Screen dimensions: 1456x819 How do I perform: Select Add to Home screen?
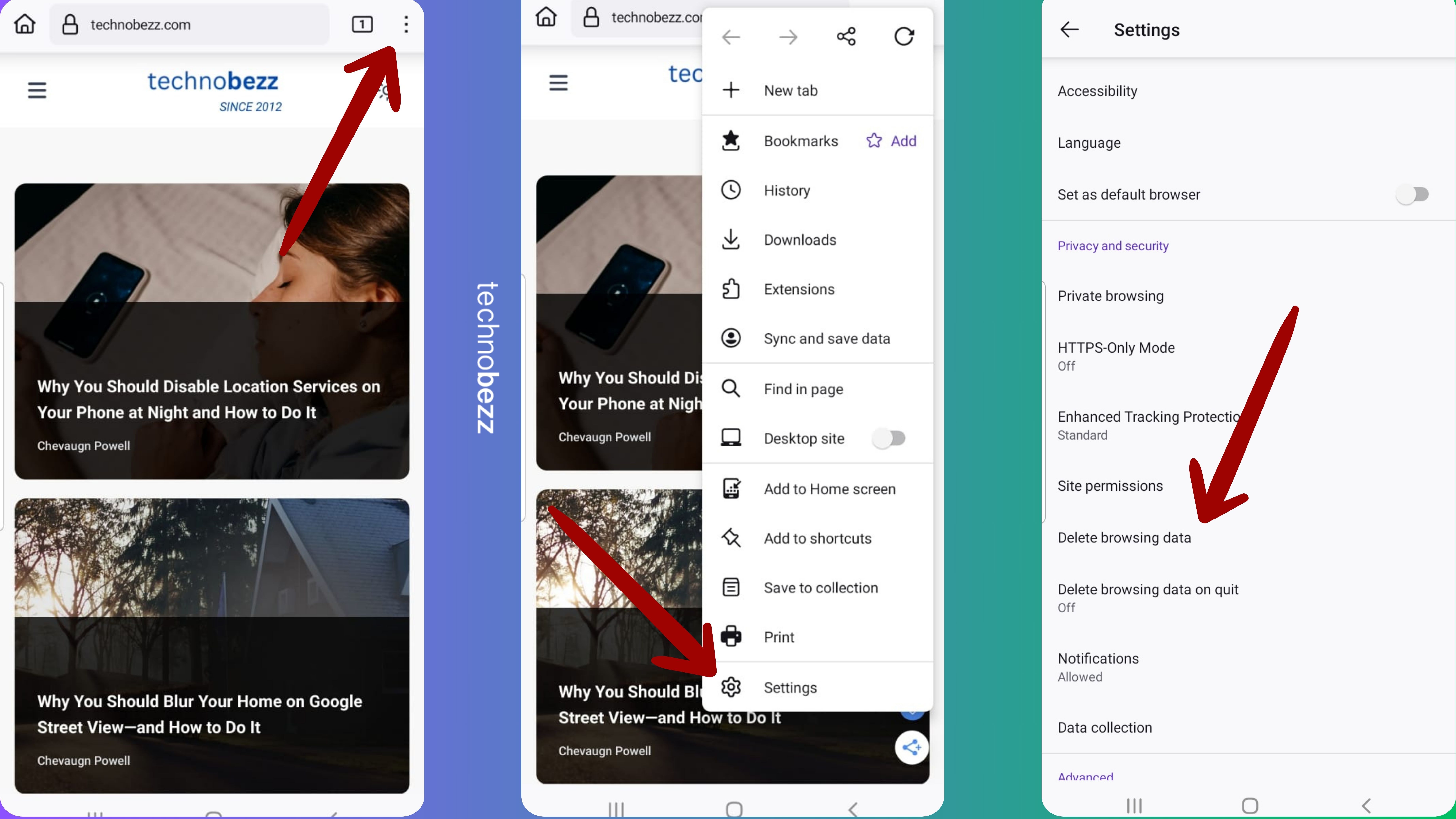pyautogui.click(x=817, y=488)
